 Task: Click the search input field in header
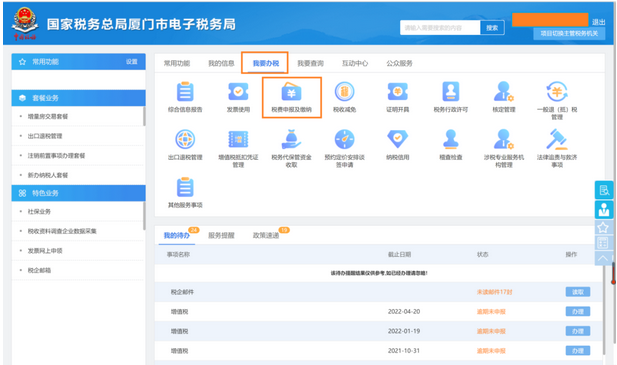click(x=440, y=28)
